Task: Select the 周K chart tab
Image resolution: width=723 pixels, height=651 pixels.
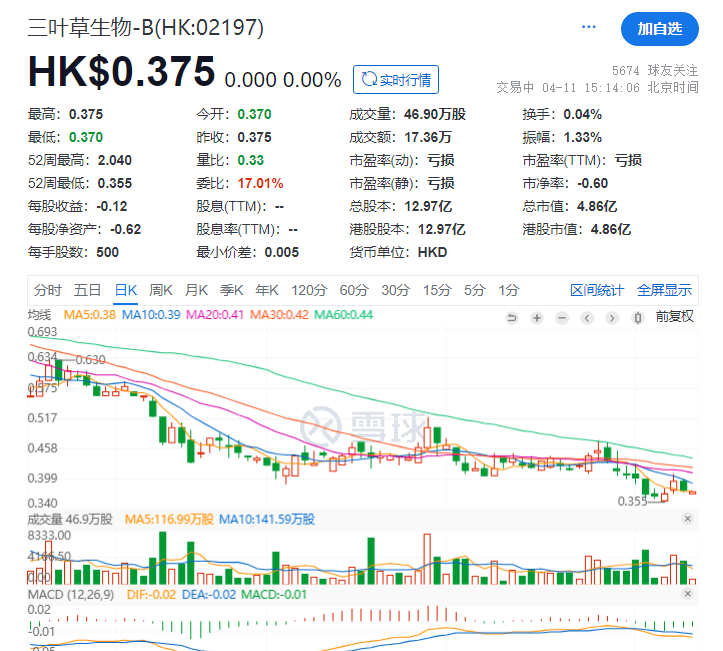Action: (161, 290)
